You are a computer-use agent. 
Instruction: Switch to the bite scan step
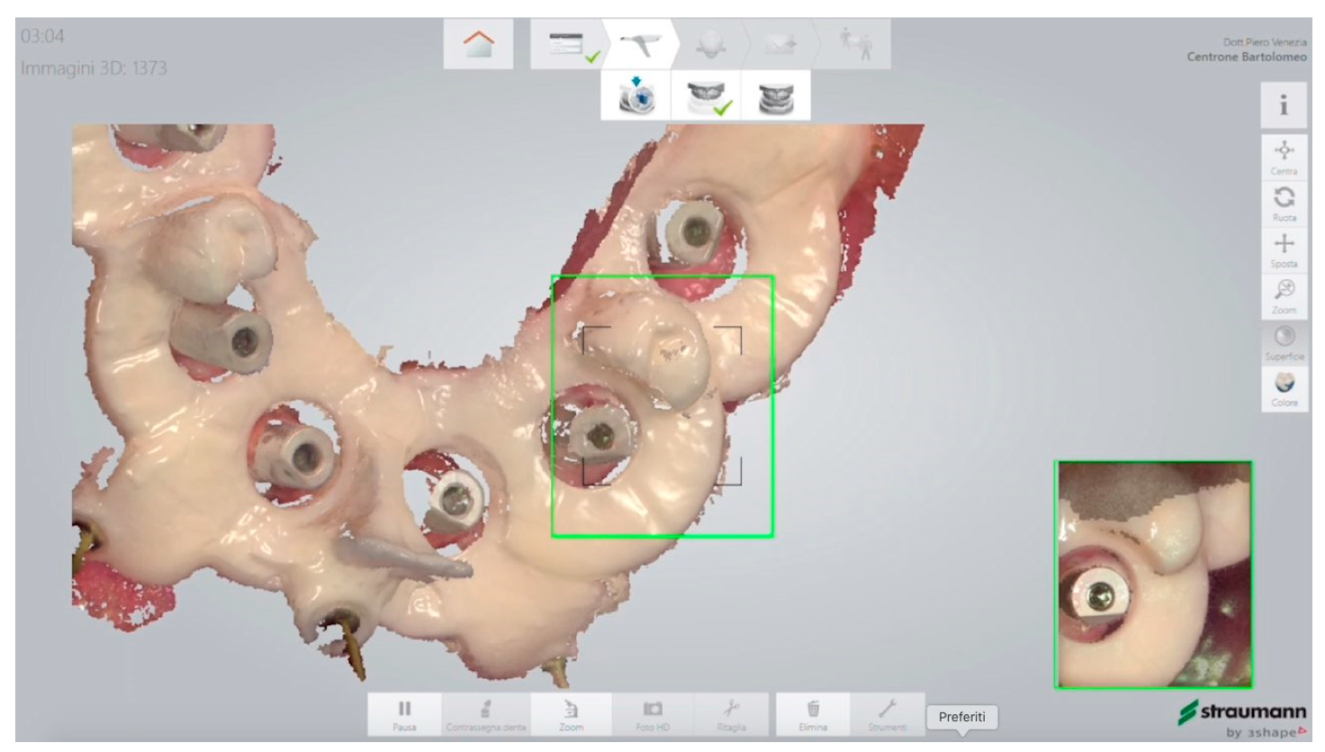click(x=774, y=96)
